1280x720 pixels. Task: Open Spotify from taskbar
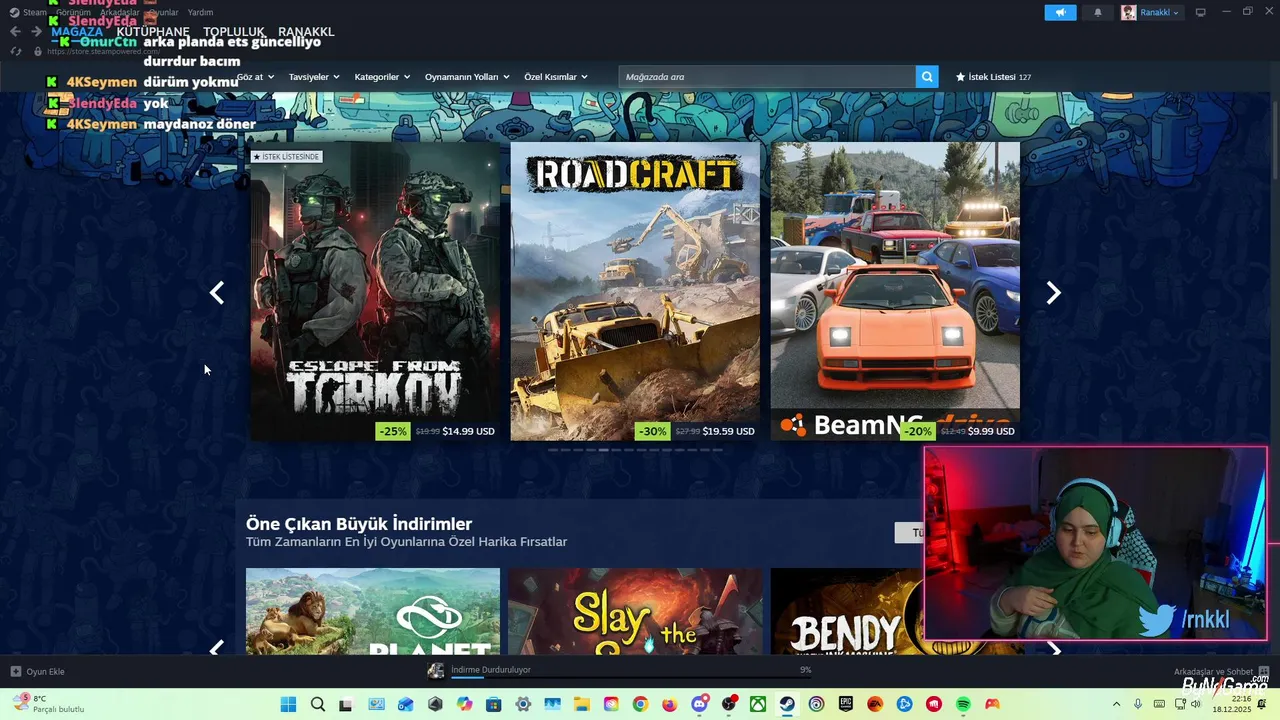pyautogui.click(x=963, y=704)
